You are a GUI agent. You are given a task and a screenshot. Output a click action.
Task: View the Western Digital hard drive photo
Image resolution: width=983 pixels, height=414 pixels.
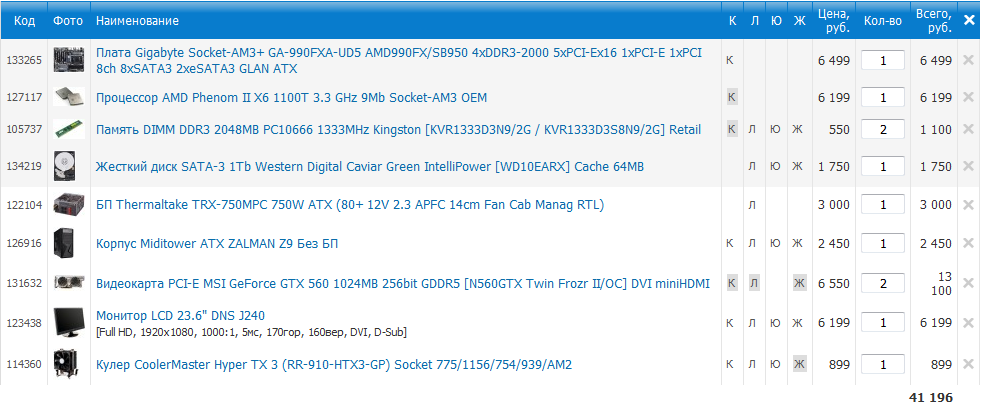pos(66,166)
